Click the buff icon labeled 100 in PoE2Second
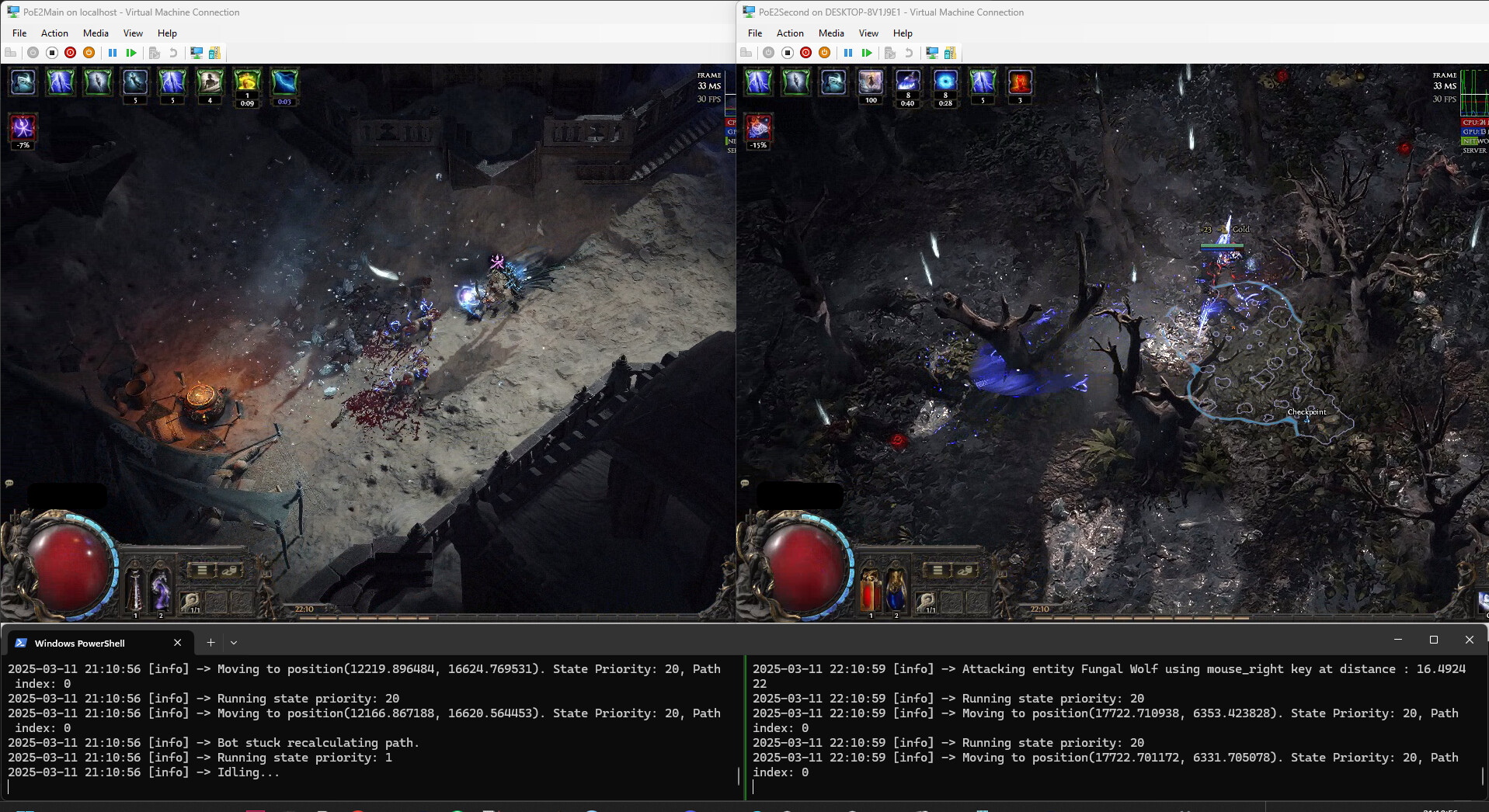 point(871,82)
